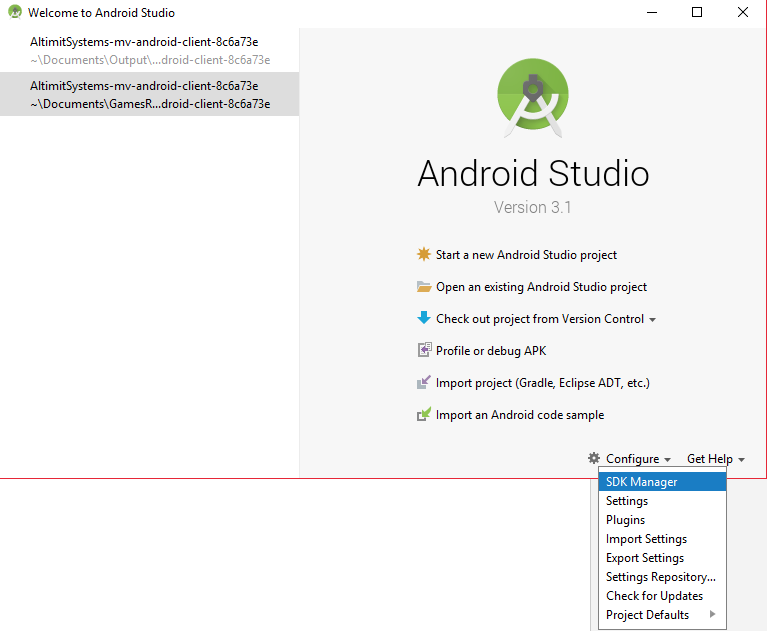Click the Android Studio title bar app icon
The height and width of the screenshot is (631, 767).
15,12
